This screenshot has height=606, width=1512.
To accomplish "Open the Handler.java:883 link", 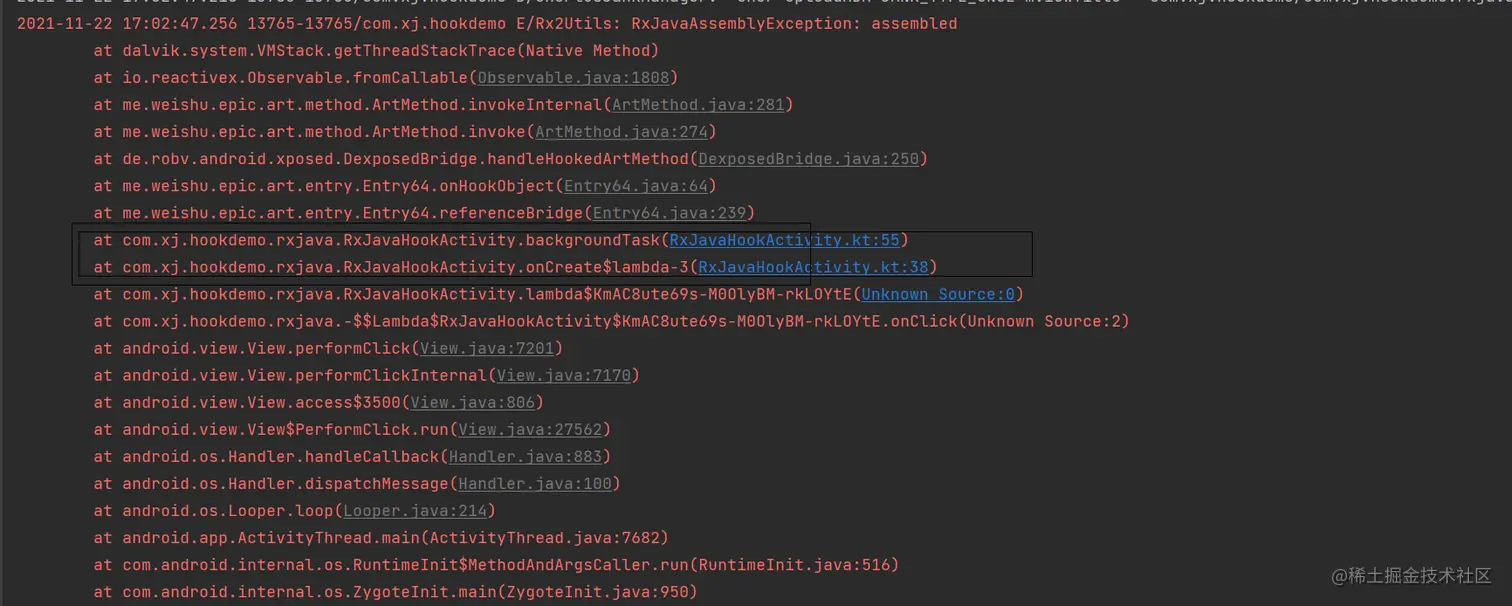I will [525, 456].
